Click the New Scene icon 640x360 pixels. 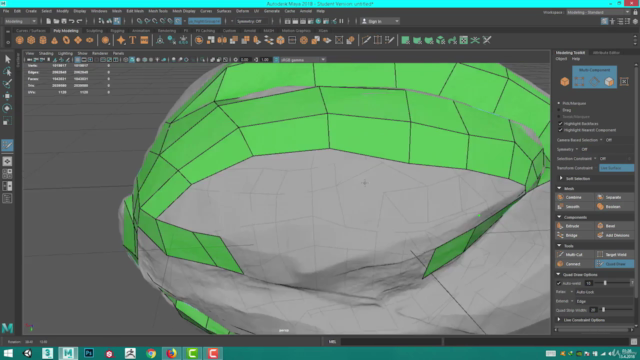click(x=48, y=21)
